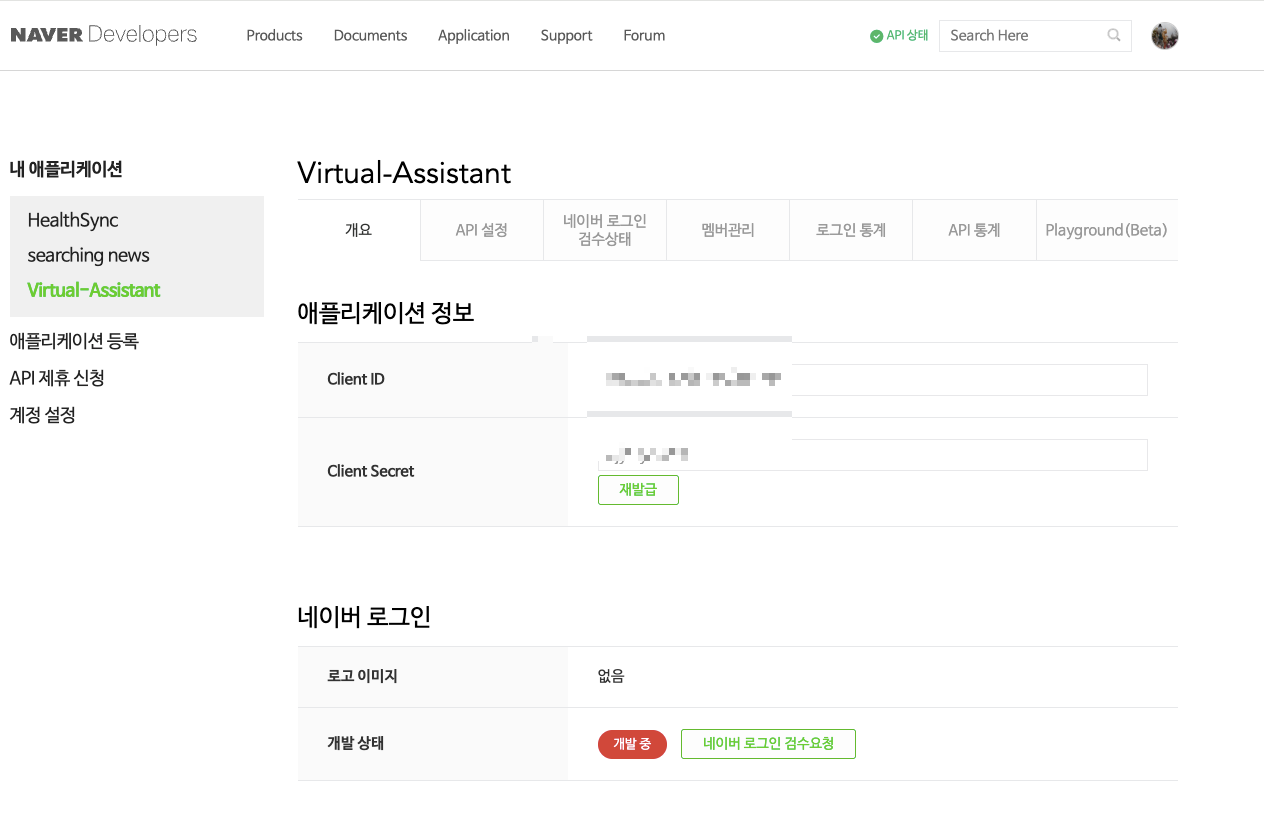Click 네이버 로그인 검수요청 button

click(768, 744)
